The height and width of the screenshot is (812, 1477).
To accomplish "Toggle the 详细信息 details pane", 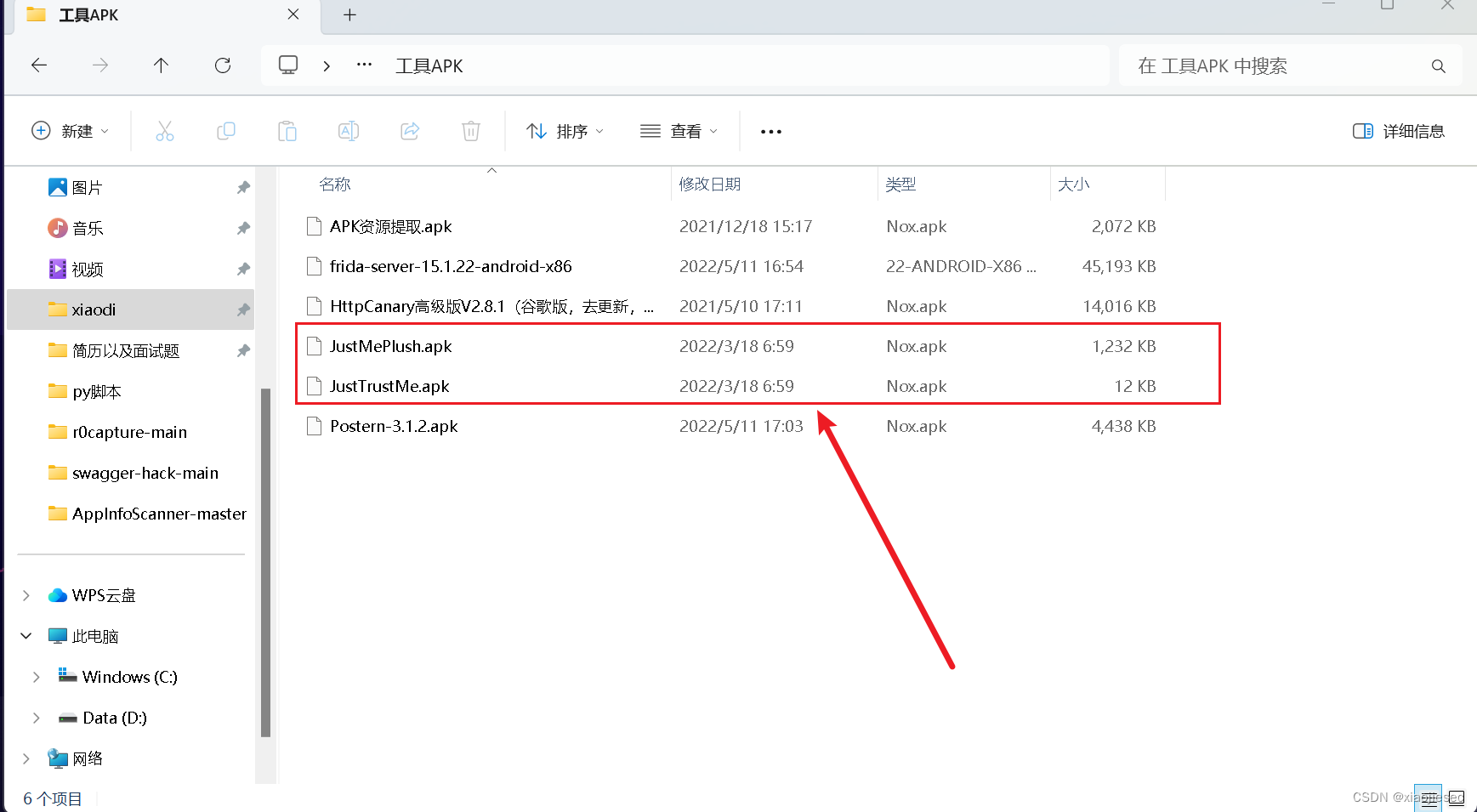I will 1399,131.
